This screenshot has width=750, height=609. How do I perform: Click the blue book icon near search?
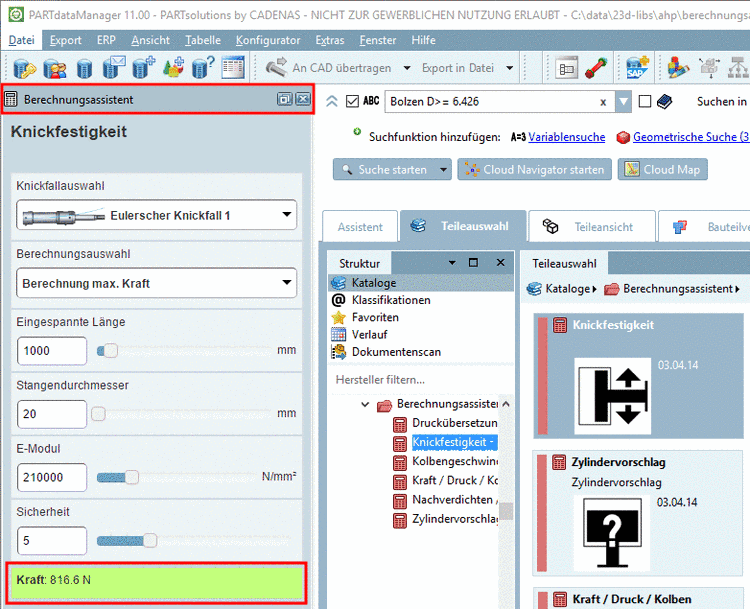click(x=664, y=101)
